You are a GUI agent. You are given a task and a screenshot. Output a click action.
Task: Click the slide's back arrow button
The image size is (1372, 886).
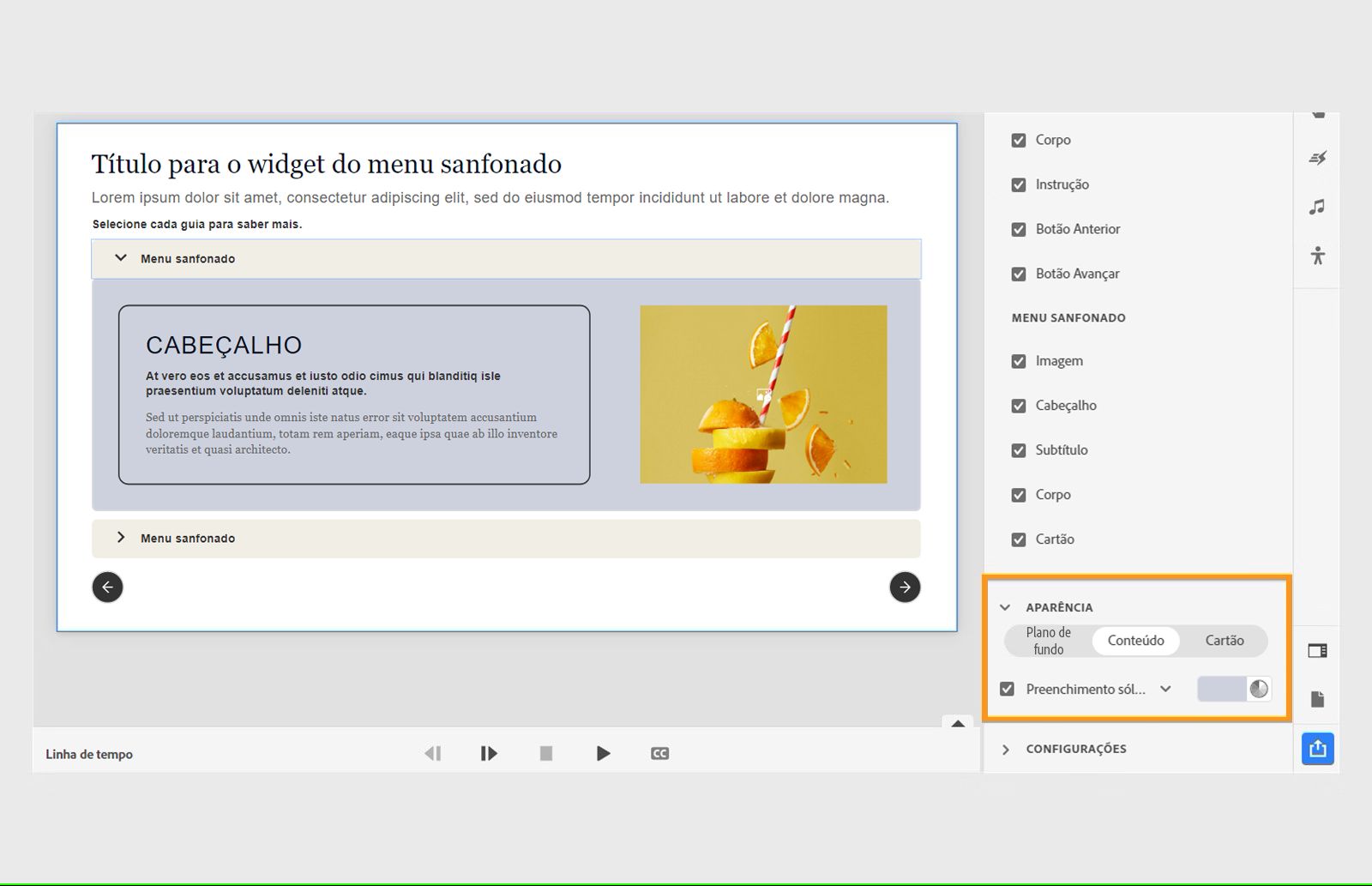click(107, 587)
